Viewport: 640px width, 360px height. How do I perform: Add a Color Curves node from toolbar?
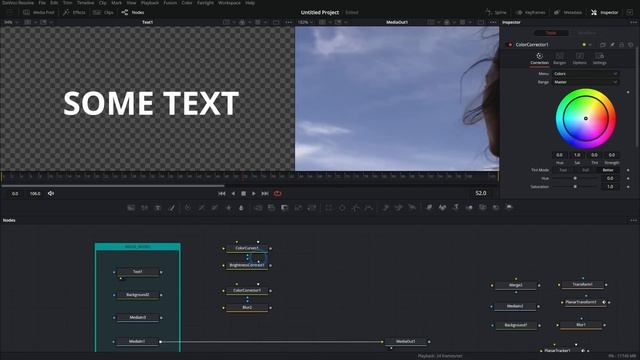[x=201, y=208]
